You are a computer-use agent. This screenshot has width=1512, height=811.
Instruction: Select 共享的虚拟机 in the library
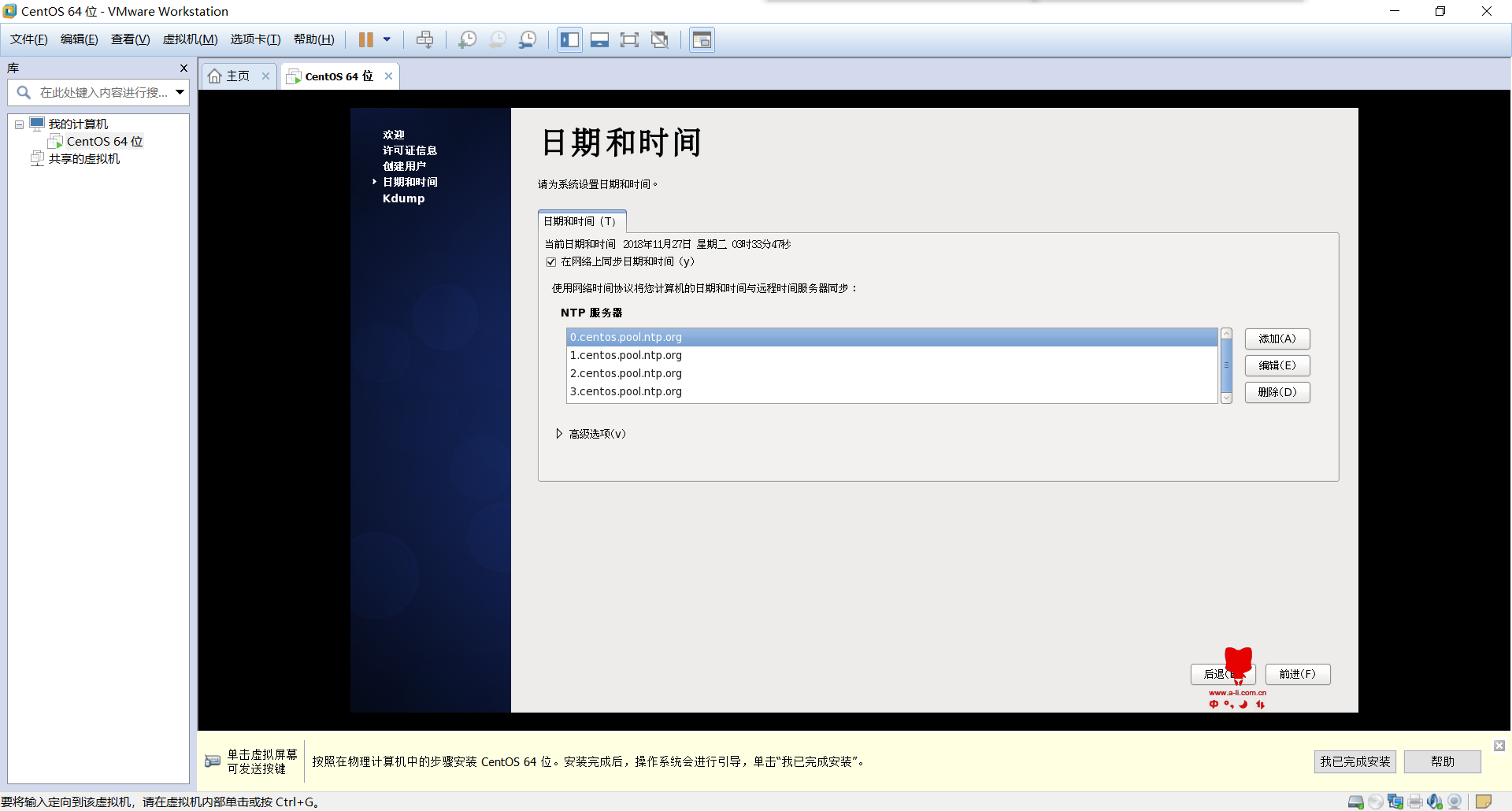click(x=84, y=158)
